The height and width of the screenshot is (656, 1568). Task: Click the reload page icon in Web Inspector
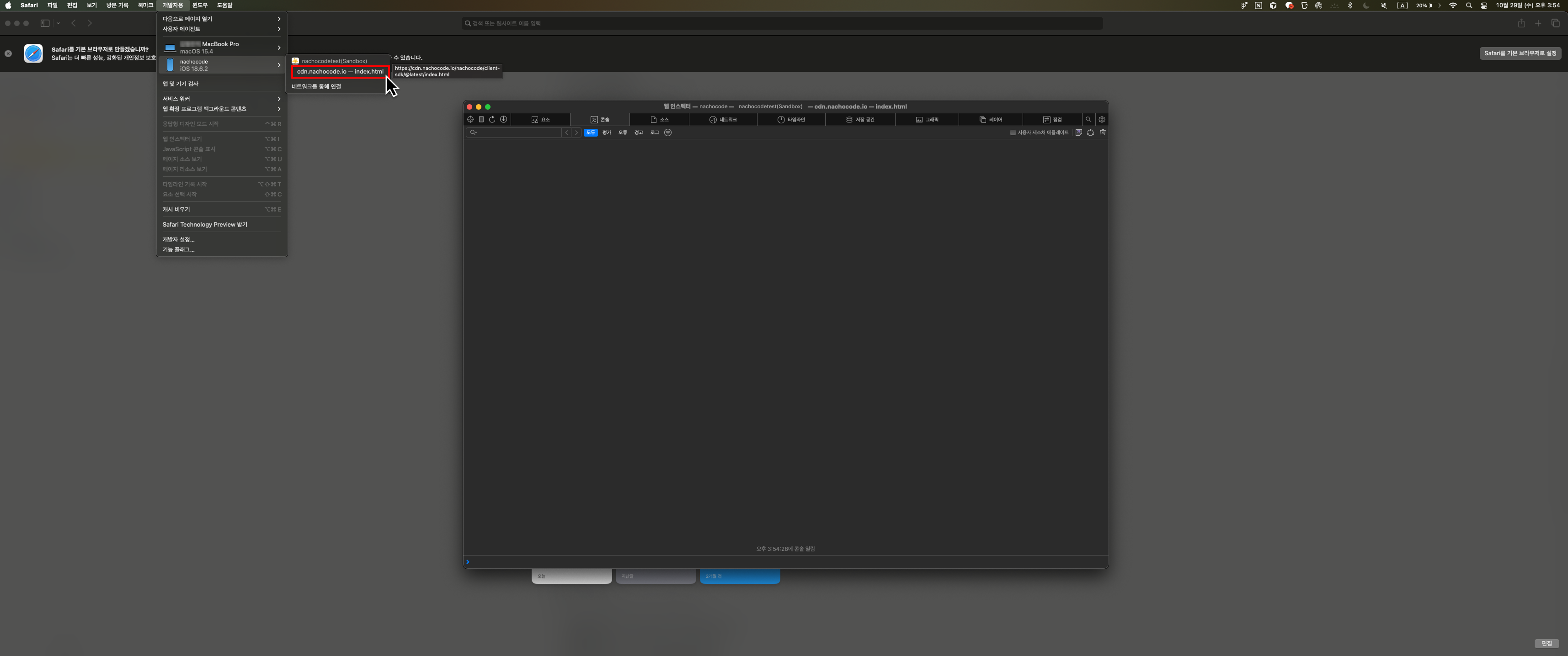492,119
